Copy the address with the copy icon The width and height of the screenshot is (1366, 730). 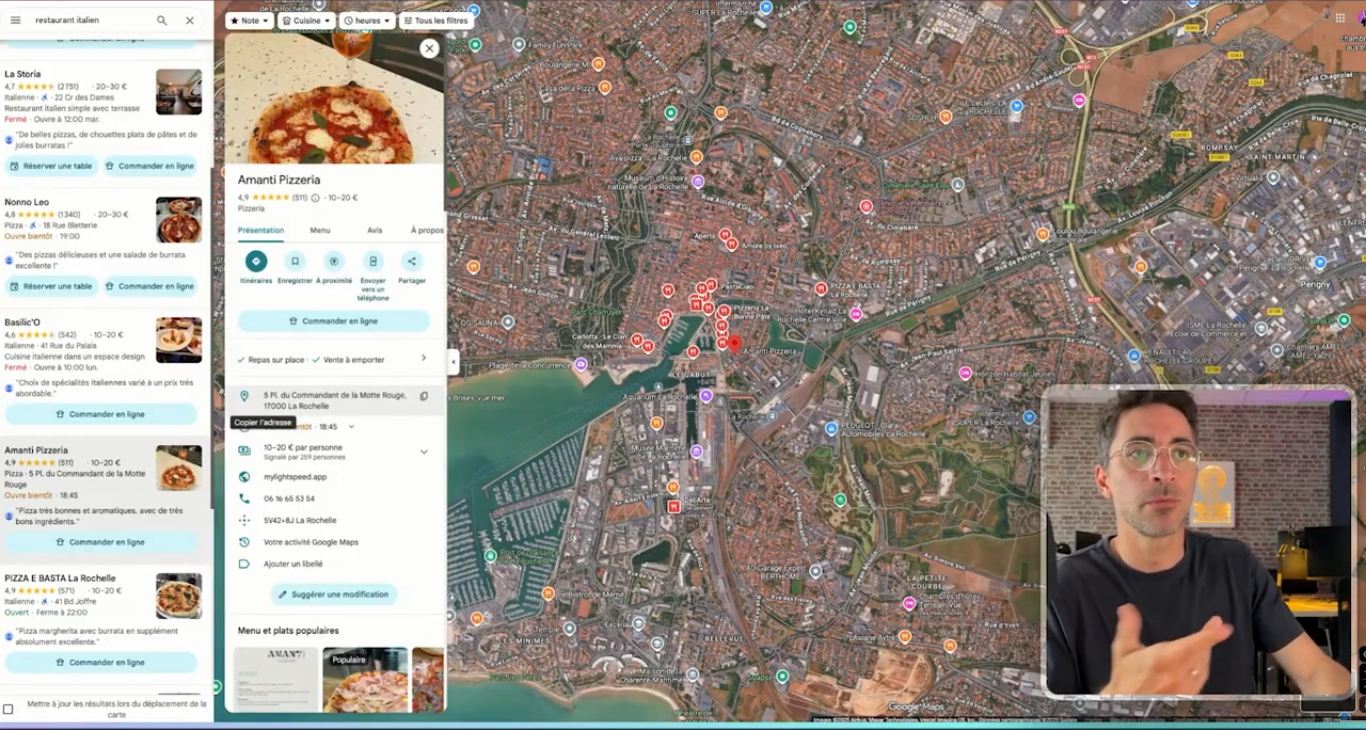[424, 396]
